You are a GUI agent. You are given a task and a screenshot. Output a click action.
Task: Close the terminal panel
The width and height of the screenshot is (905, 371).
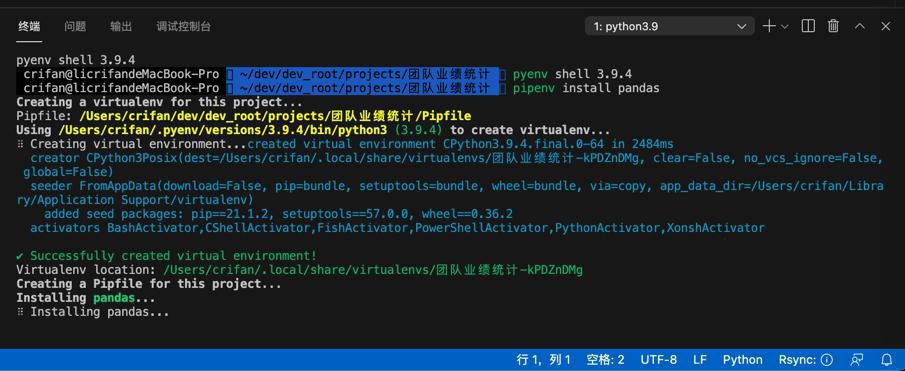885,27
